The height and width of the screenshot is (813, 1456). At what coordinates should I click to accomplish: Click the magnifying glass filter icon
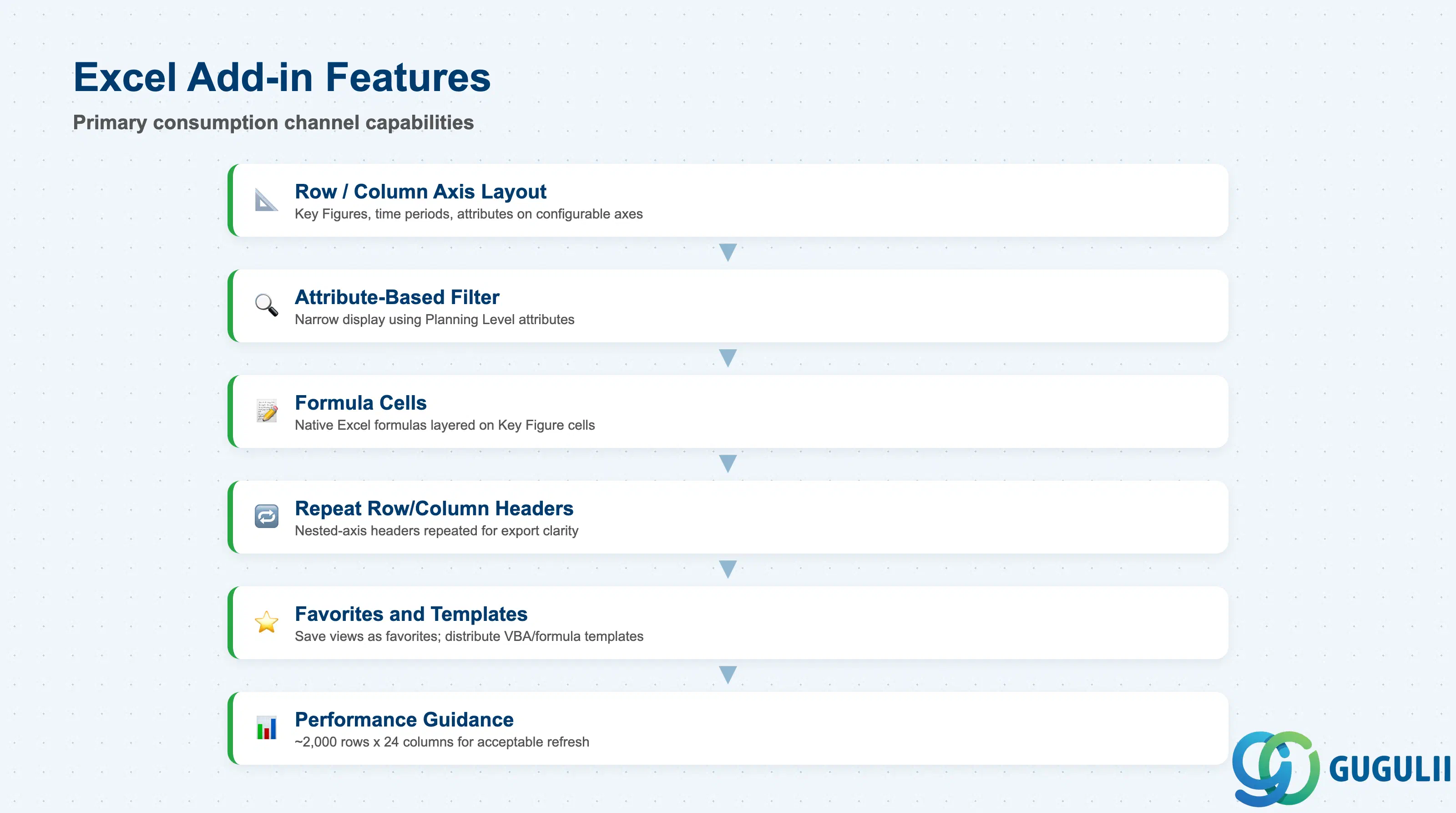266,305
